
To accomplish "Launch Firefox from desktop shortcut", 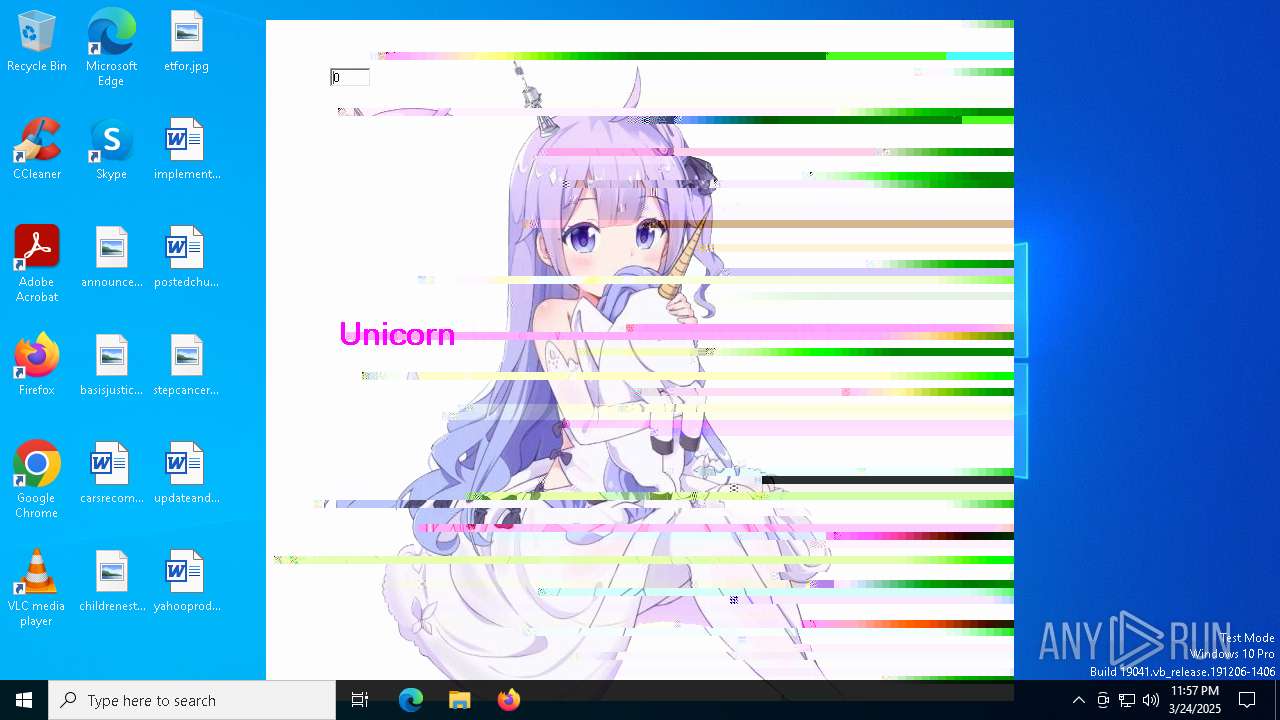I will [37, 366].
